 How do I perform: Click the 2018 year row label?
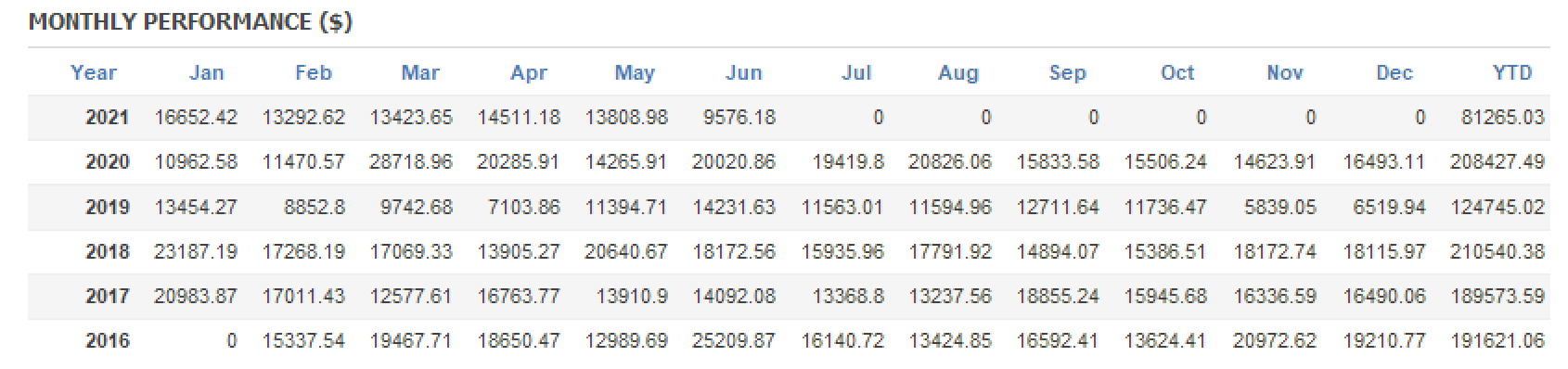107,251
